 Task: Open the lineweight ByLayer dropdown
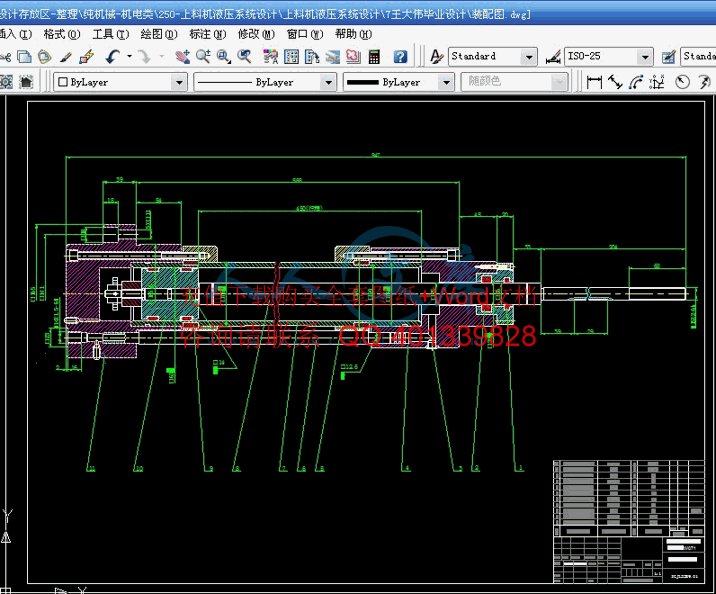[x=446, y=82]
